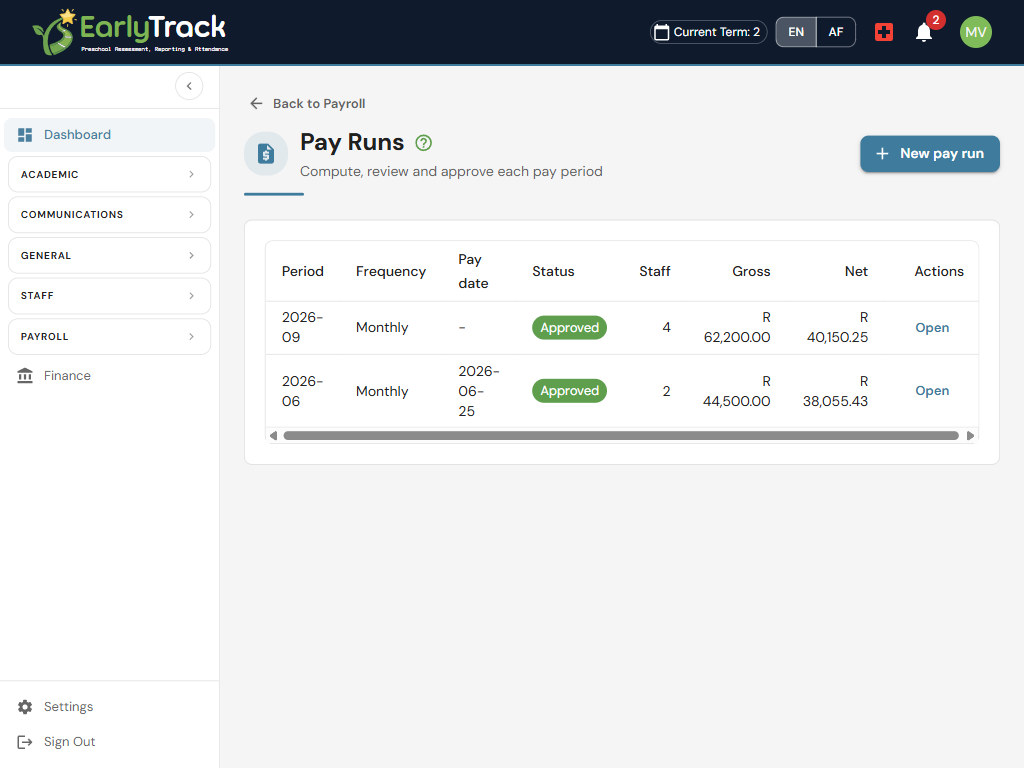This screenshot has height=768, width=1024.
Task: Click the Finance bank icon
Action: point(25,376)
